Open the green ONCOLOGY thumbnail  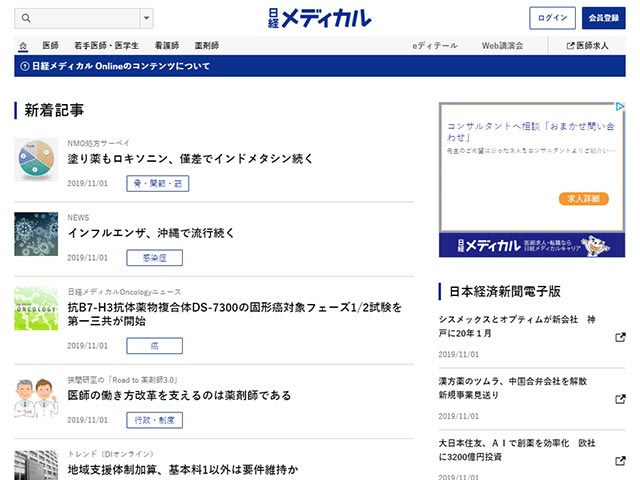36,308
